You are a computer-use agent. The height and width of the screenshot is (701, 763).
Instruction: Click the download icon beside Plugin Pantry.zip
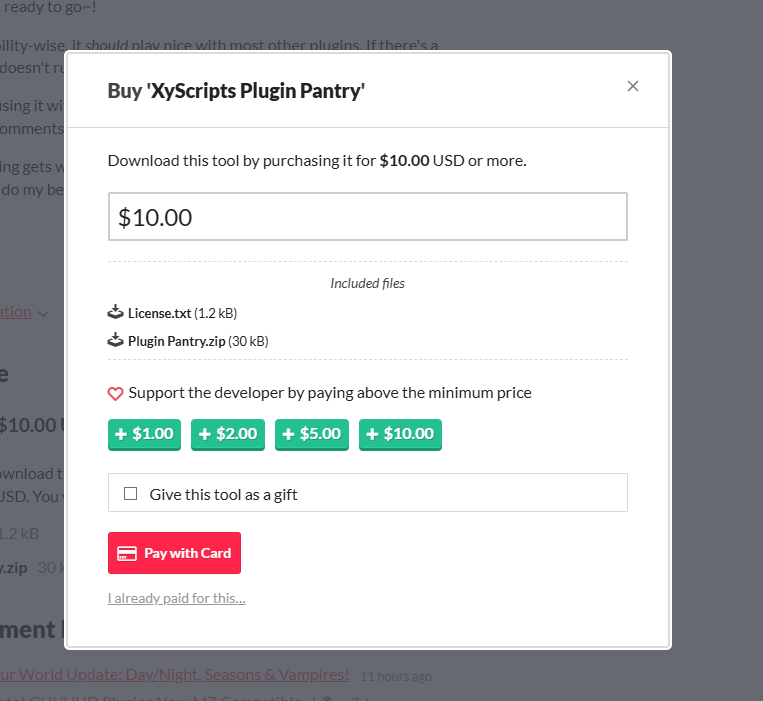(115, 340)
